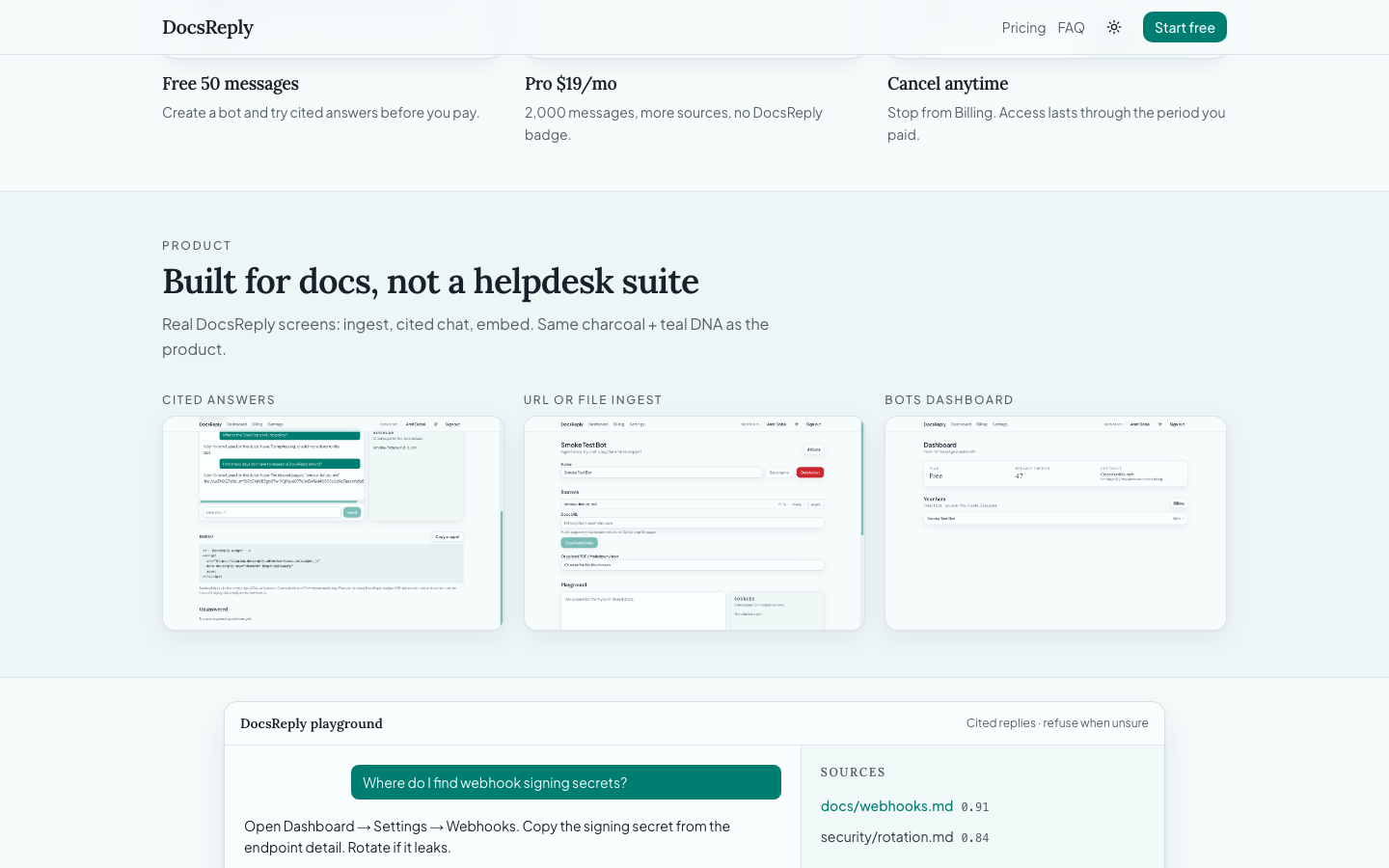1389x868 pixels.
Task: Click the 'Where do I find webhook signing secrets?' message
Action: pos(566,782)
